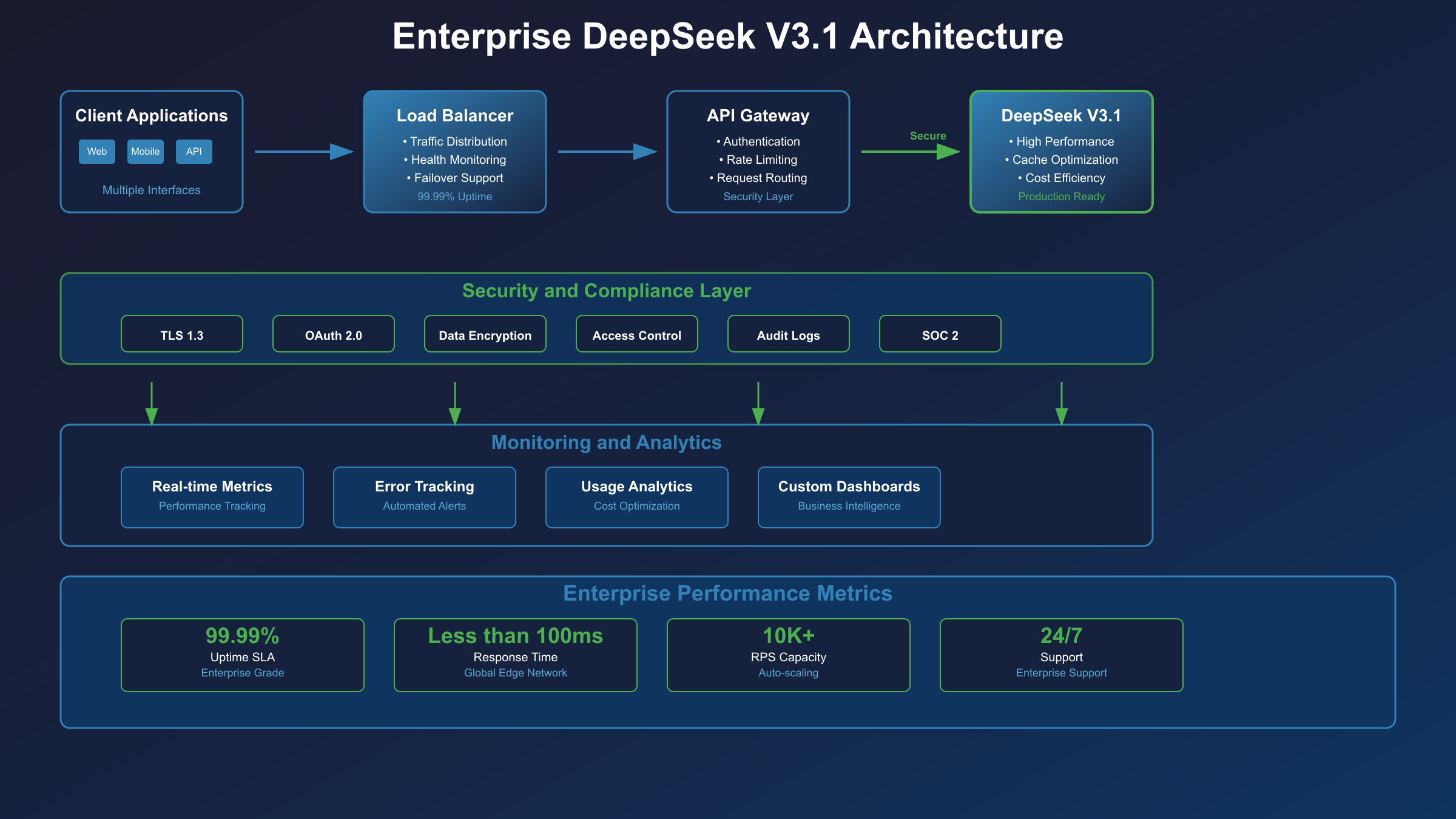This screenshot has height=819, width=1456.
Task: Click the Automated Alerts caption
Action: 425,506
